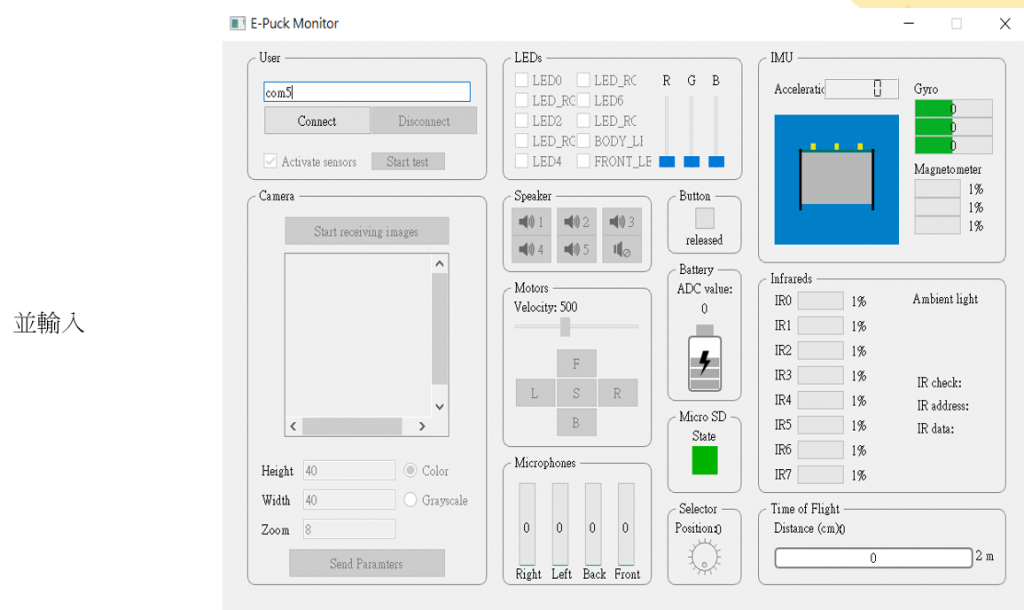
Task: Click the Connect button
Action: (317, 121)
